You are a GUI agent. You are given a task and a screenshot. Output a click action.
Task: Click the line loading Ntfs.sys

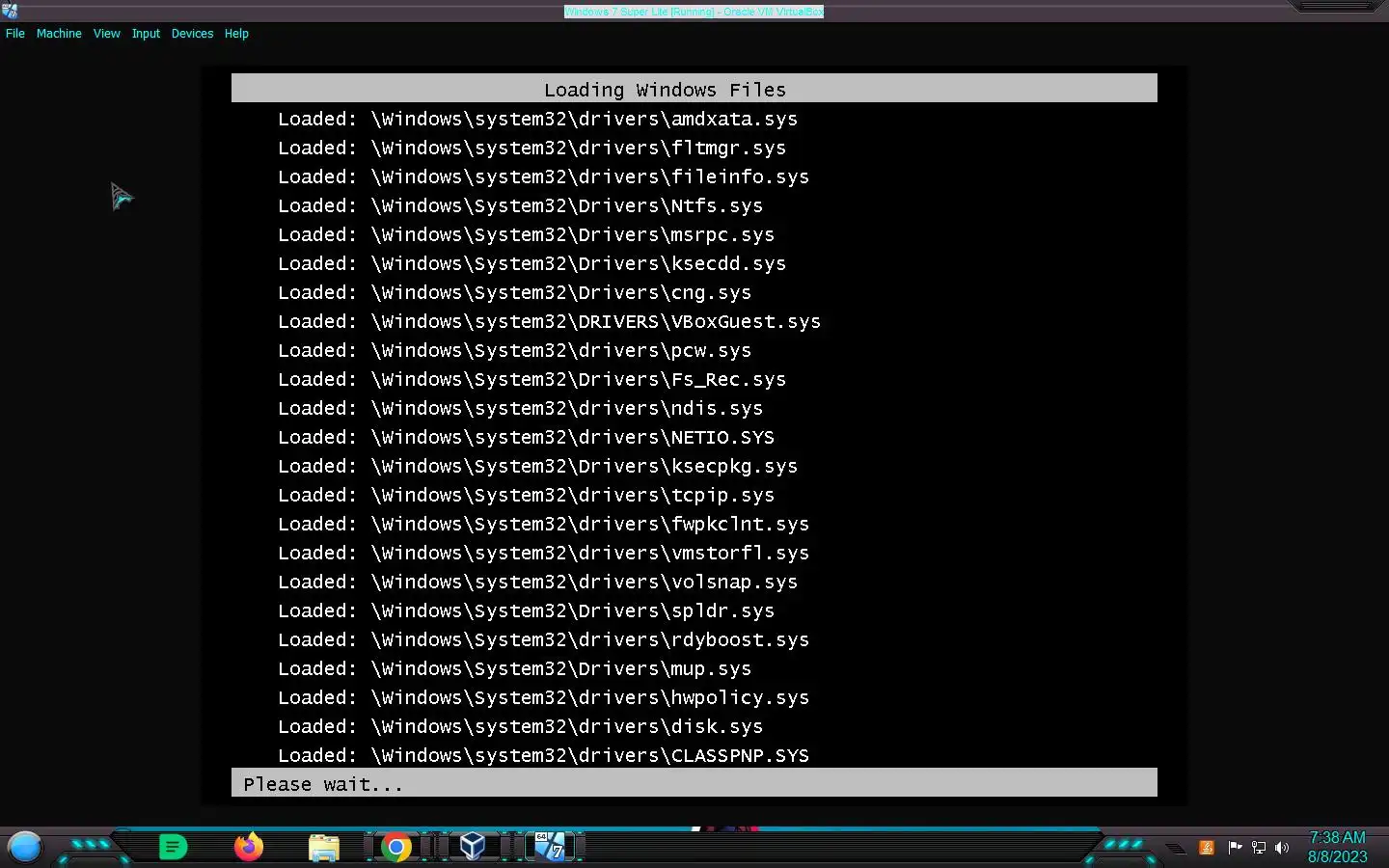pos(520,205)
